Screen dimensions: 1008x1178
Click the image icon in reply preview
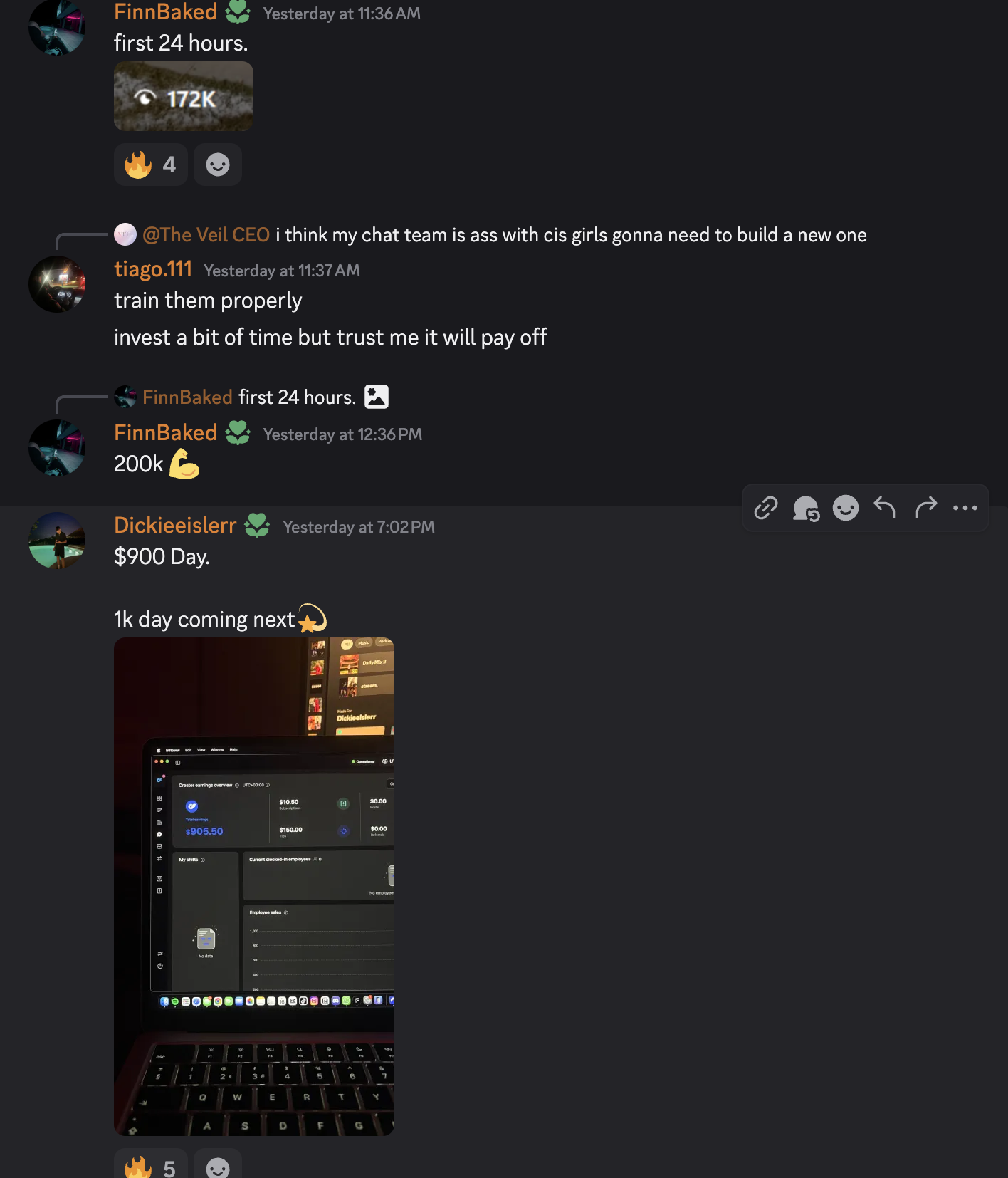coord(377,397)
